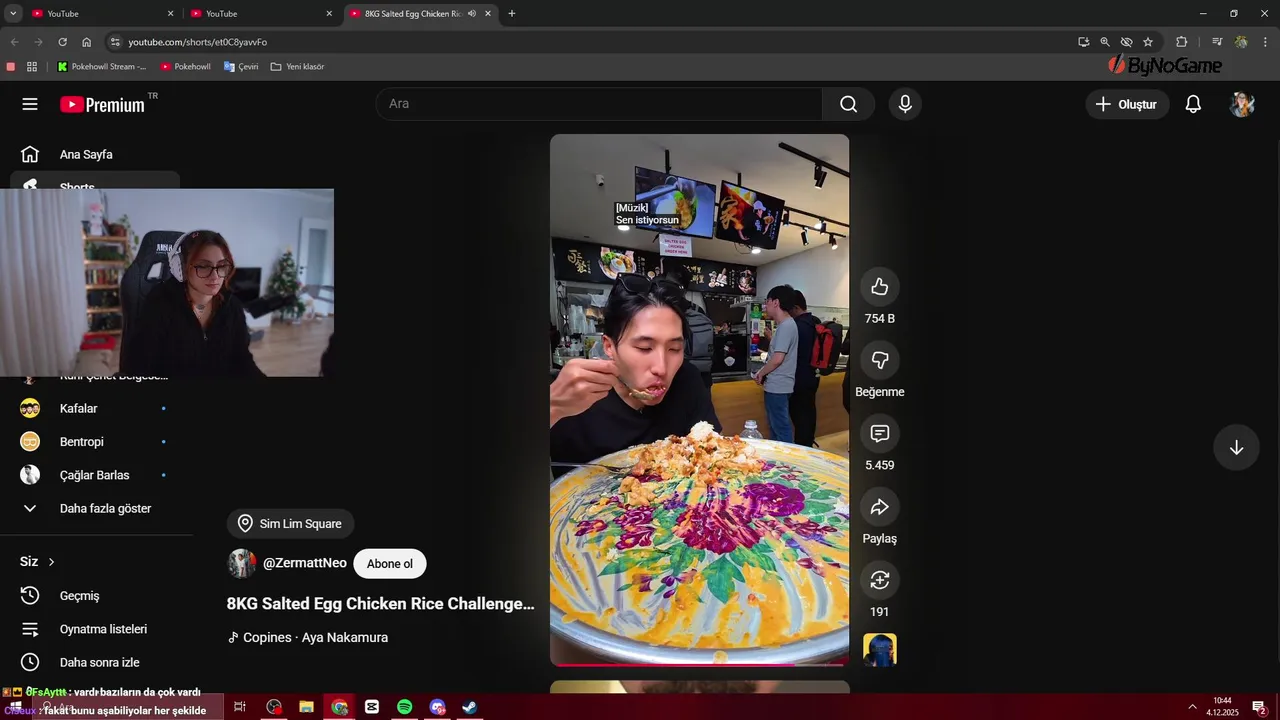Click the Oluştur create button
This screenshot has height=720, width=1280.
pos(1127,104)
